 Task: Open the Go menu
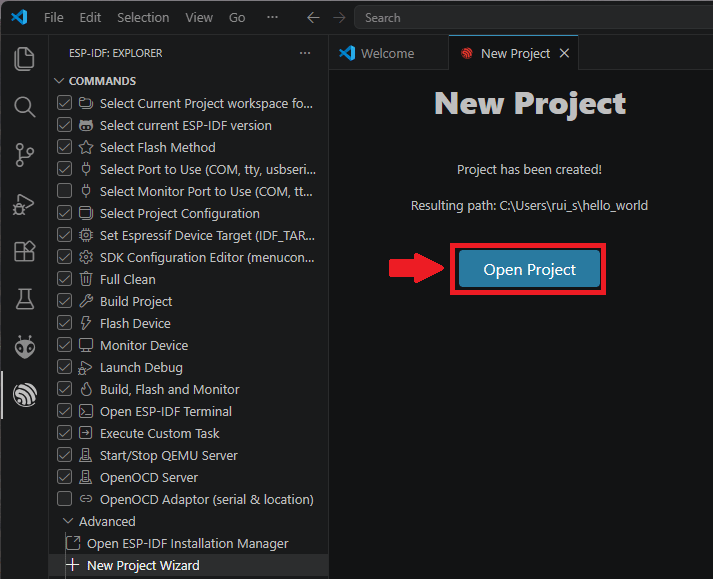pyautogui.click(x=237, y=18)
